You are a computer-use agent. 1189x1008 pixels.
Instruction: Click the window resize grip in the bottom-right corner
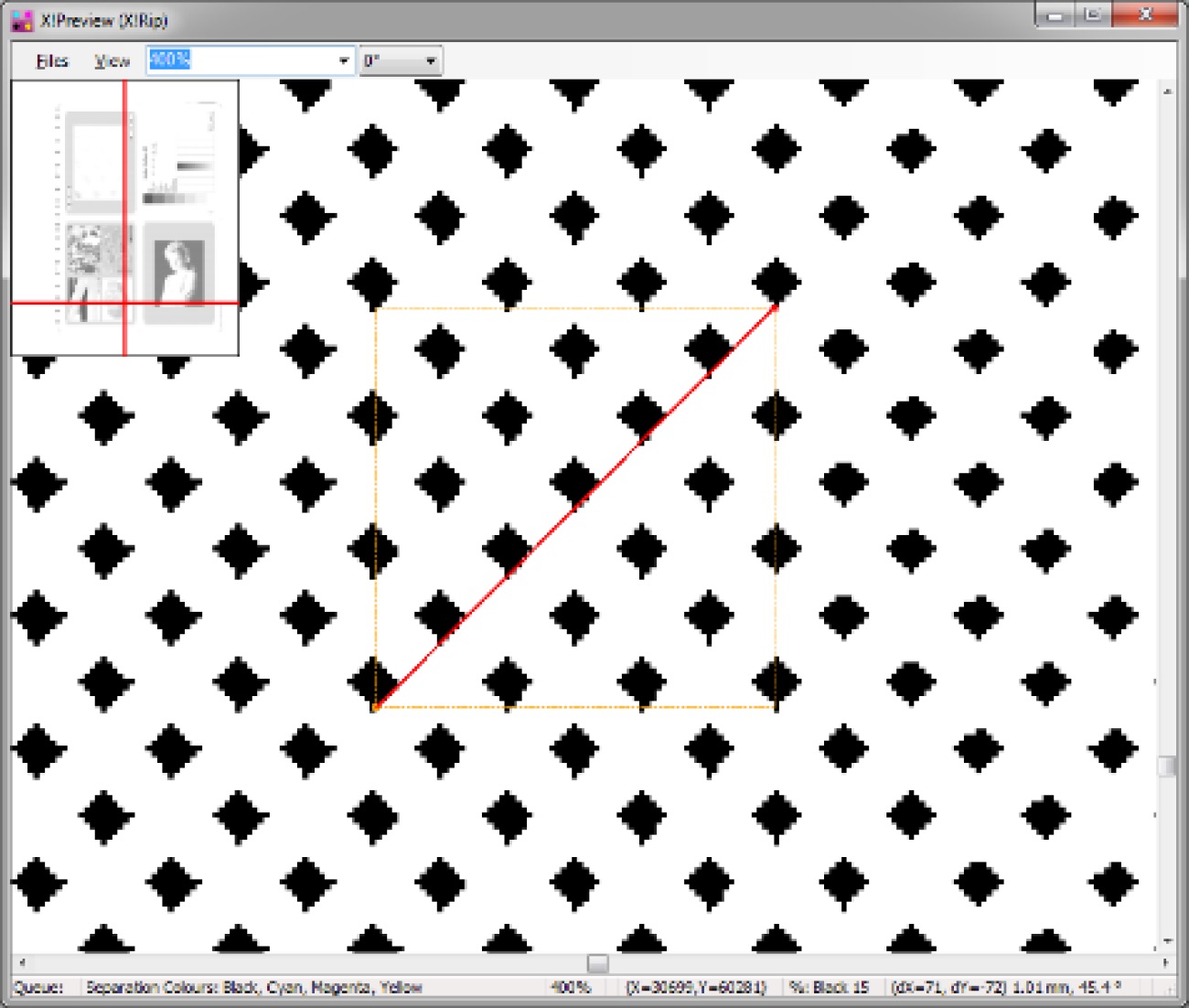1173,990
